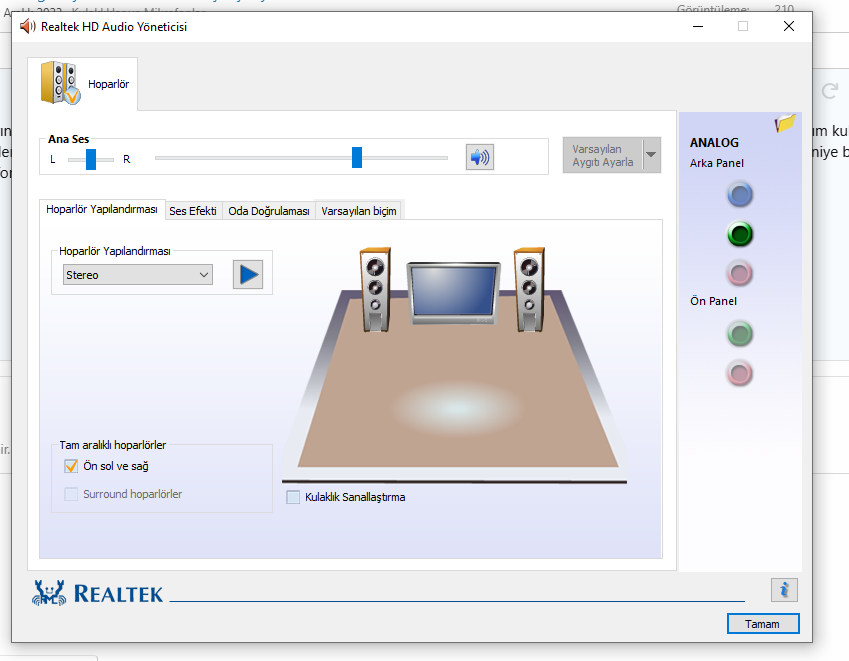This screenshot has height=661, width=849.
Task: Switch to Hoparlör Yapılandırması tab
Action: [x=102, y=209]
